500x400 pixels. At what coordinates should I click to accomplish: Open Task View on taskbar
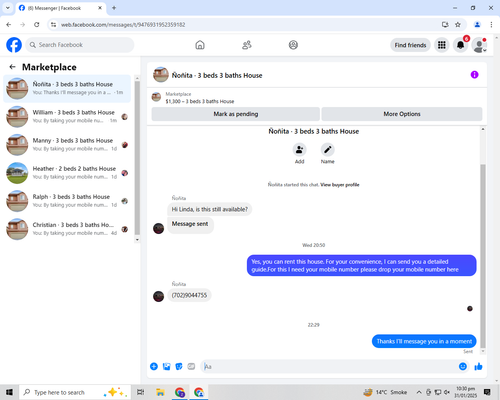pyautogui.click(x=141, y=392)
